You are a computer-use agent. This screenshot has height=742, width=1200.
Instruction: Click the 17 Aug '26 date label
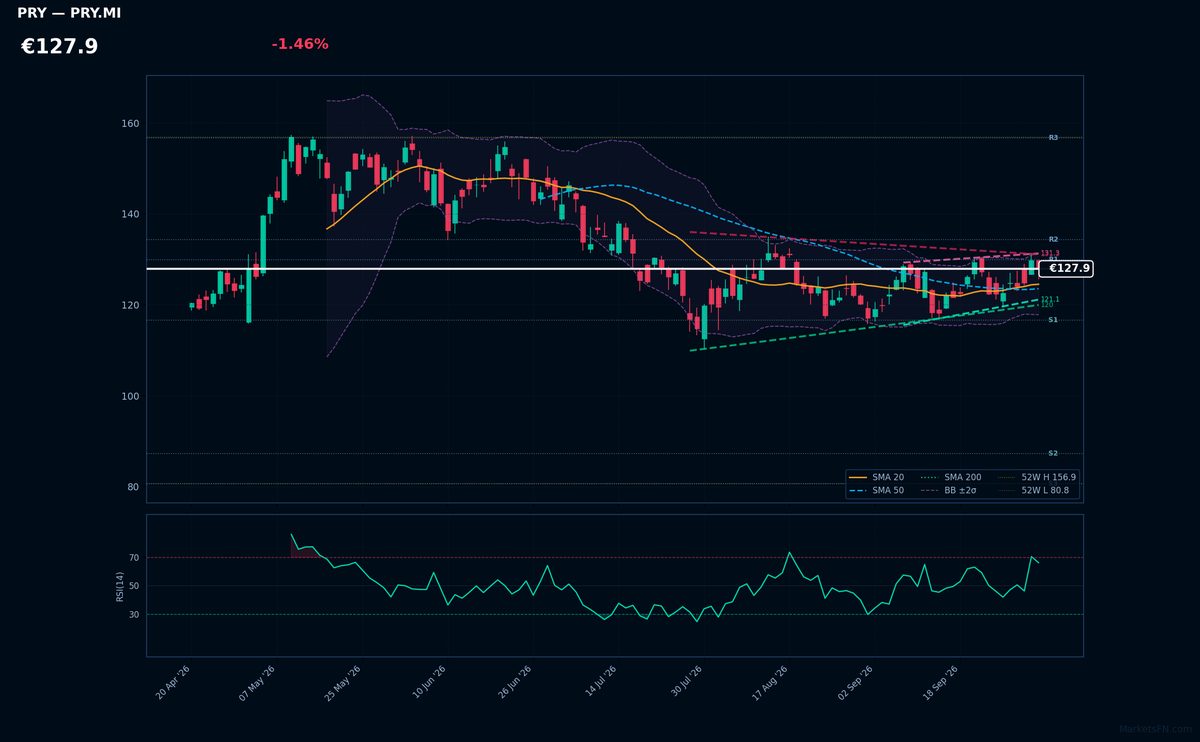(x=770, y=682)
